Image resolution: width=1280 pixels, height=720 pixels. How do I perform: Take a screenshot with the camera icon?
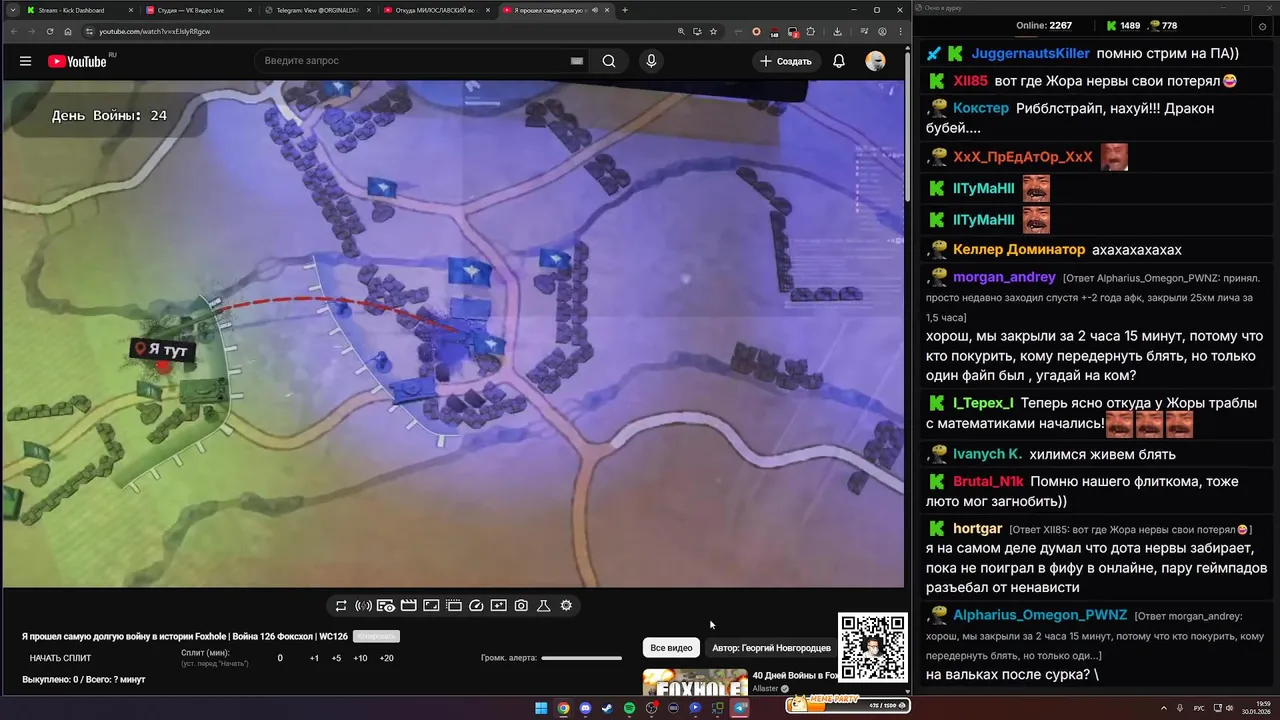pos(521,605)
